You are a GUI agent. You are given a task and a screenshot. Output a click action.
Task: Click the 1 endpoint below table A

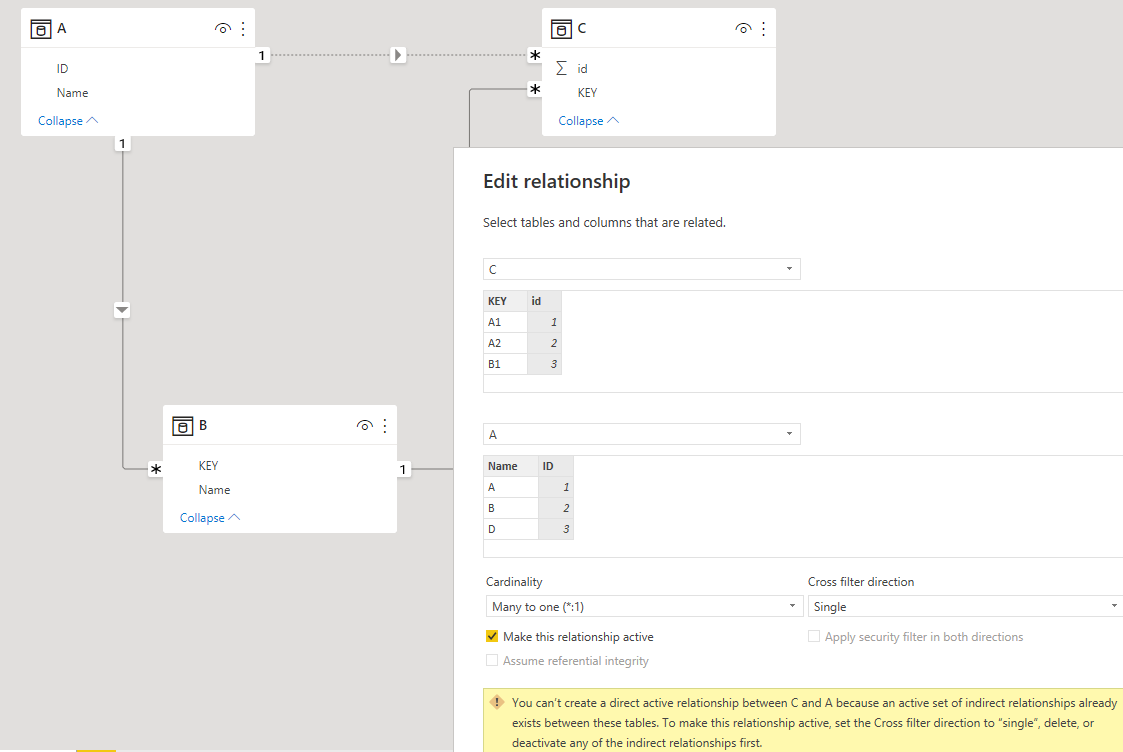pos(122,143)
